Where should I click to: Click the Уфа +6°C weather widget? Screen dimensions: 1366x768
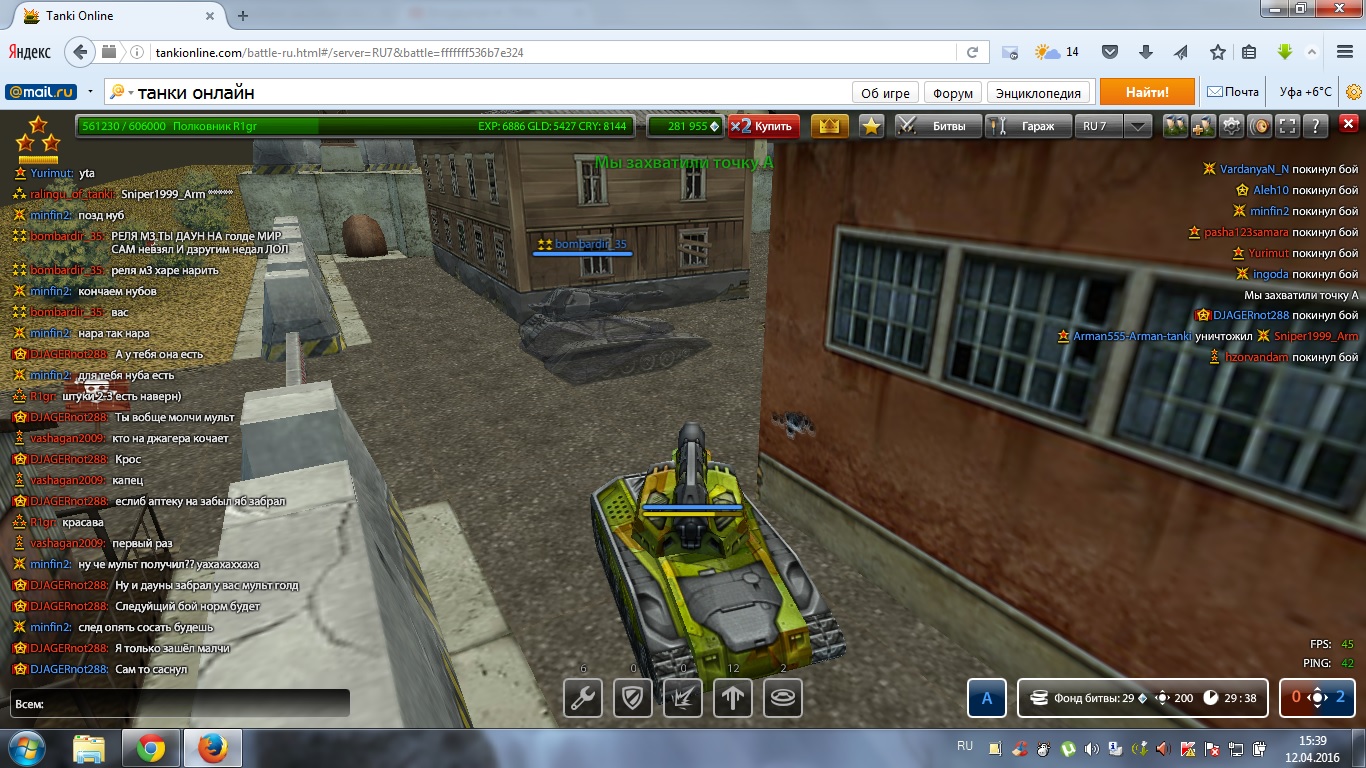(x=1305, y=92)
